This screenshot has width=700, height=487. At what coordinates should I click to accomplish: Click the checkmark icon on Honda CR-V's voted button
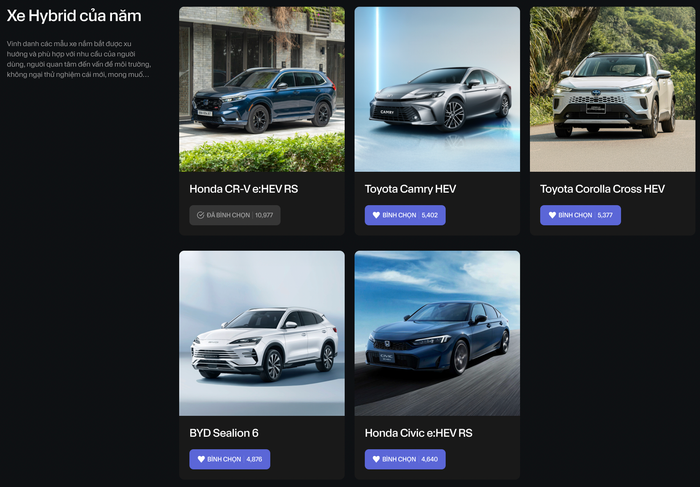201,215
